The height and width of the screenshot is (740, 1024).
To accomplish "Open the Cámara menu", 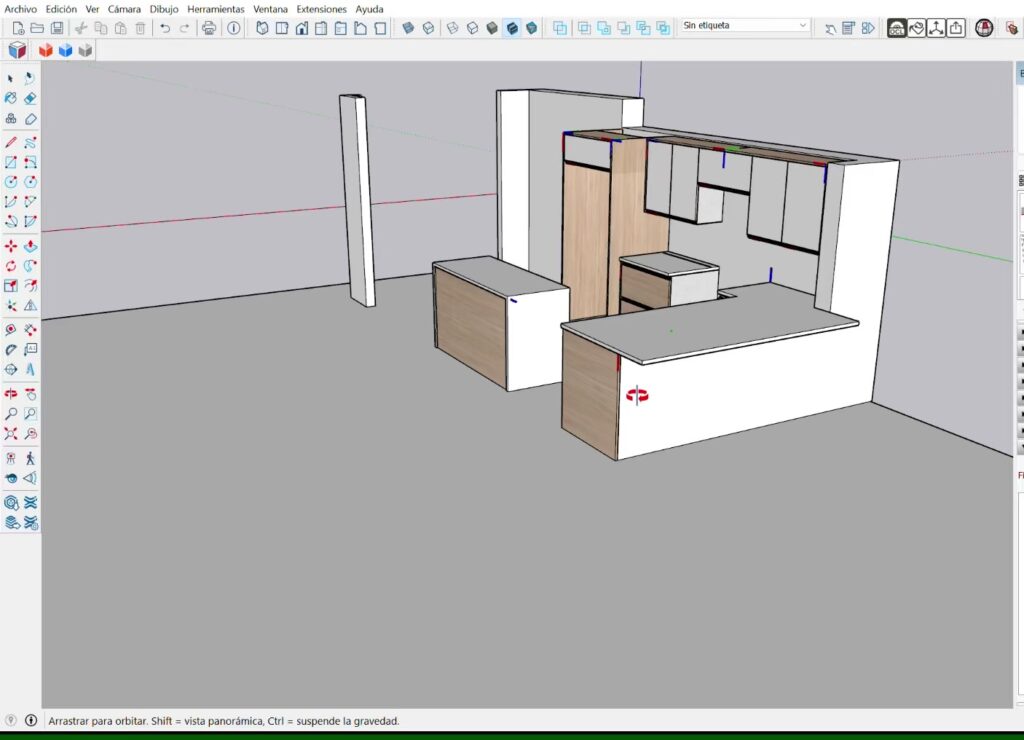I will 124,9.
